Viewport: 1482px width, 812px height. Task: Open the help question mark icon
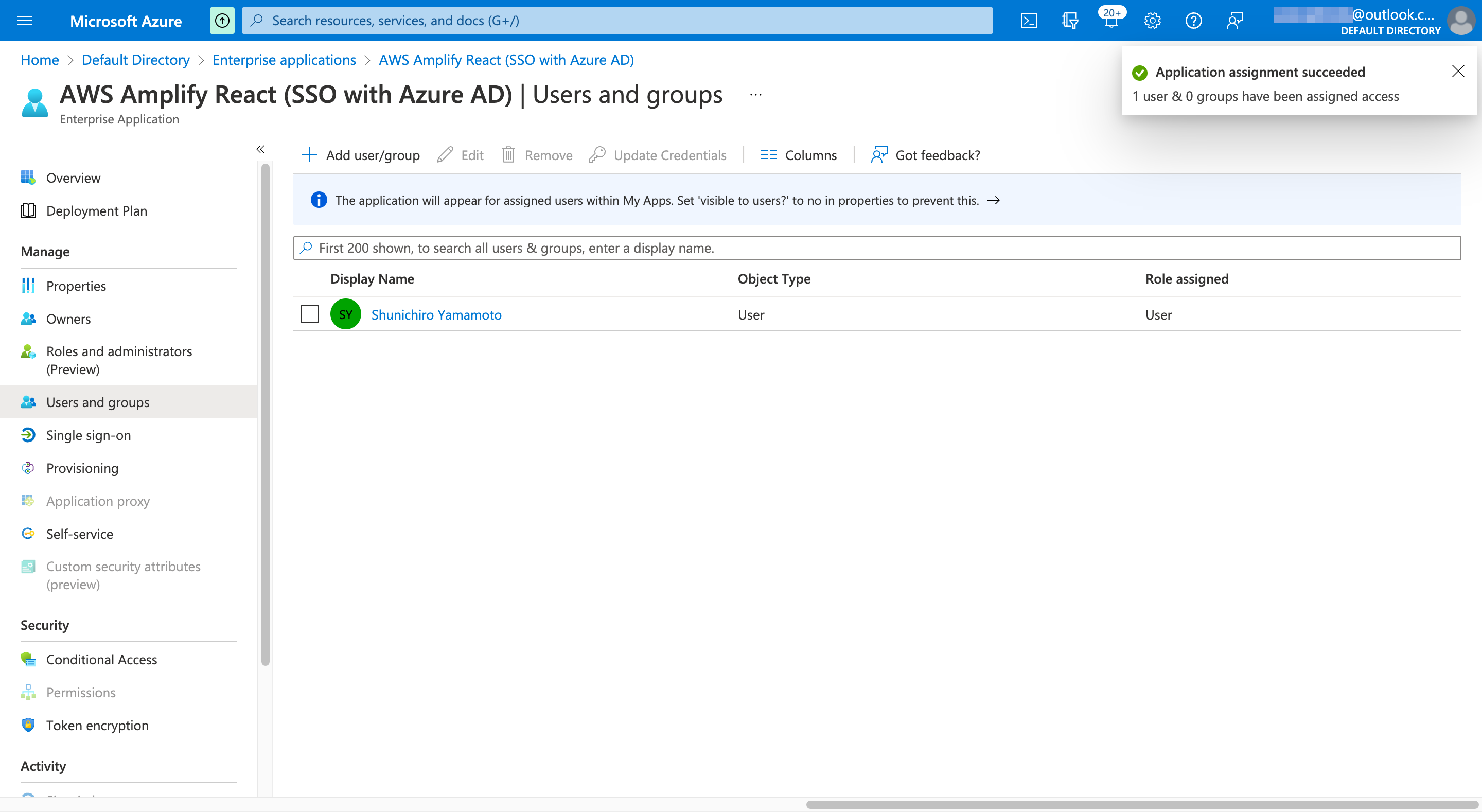tap(1193, 20)
